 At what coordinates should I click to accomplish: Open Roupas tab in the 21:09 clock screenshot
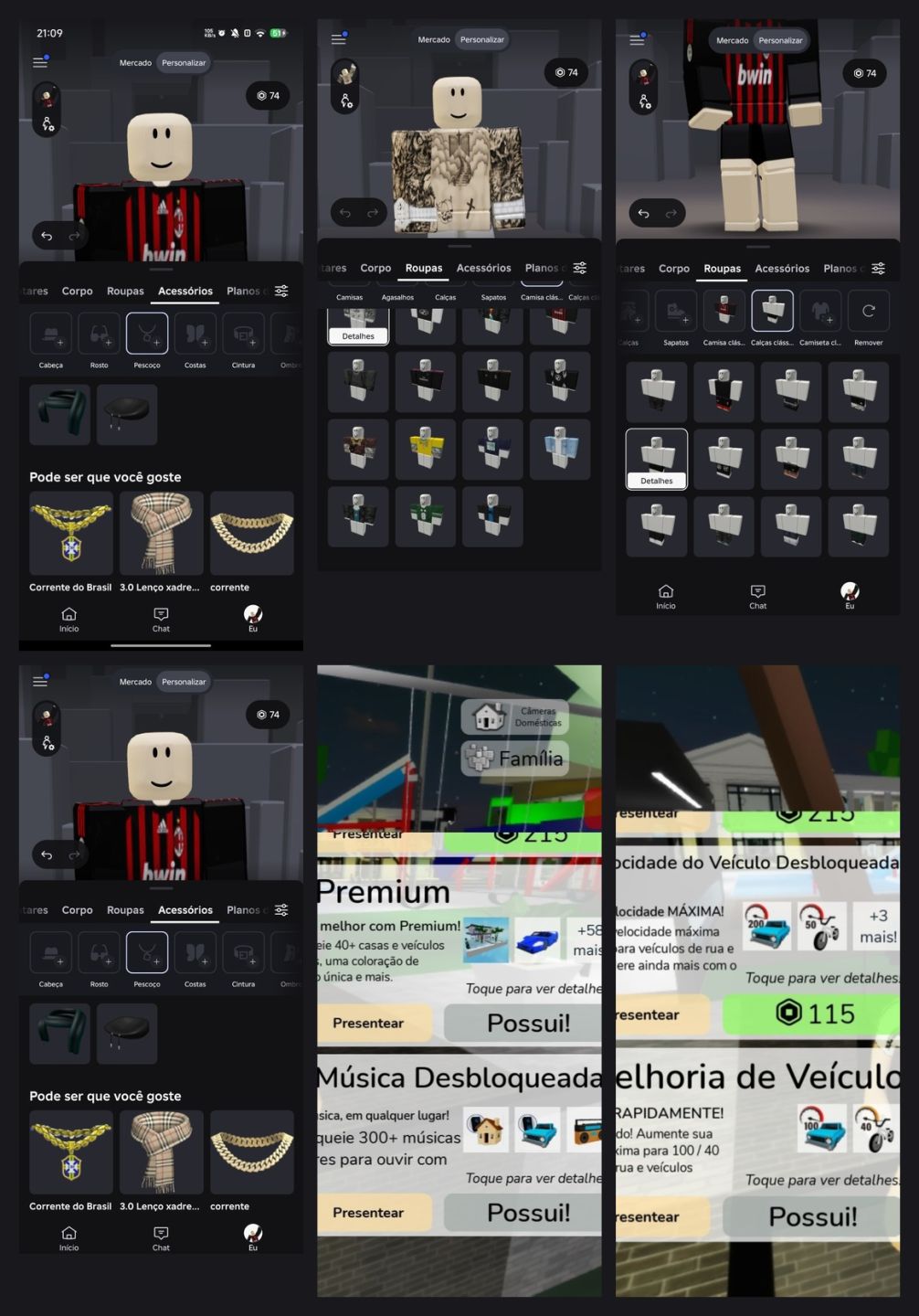click(125, 291)
